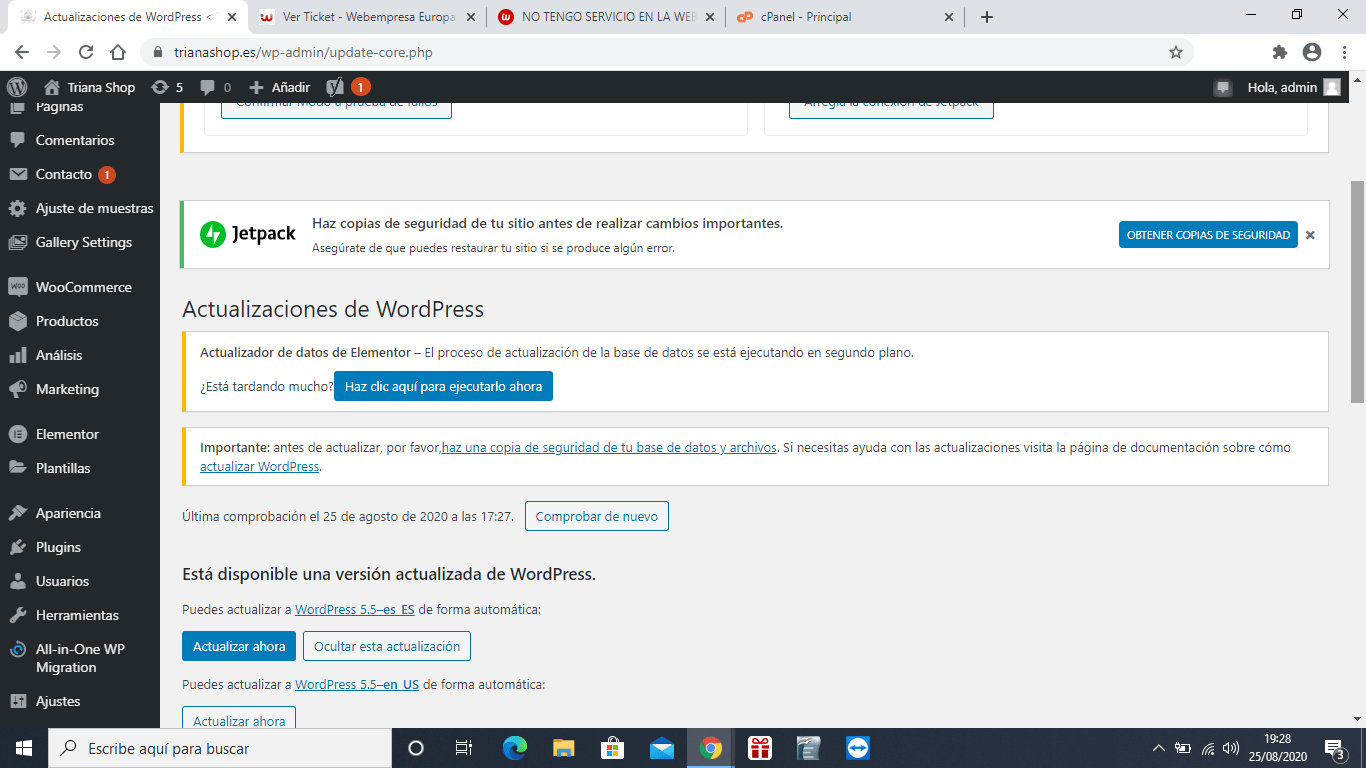The width and height of the screenshot is (1366, 768).
Task: Switch to Ver Ticket Webempresa tab
Action: pos(366,17)
